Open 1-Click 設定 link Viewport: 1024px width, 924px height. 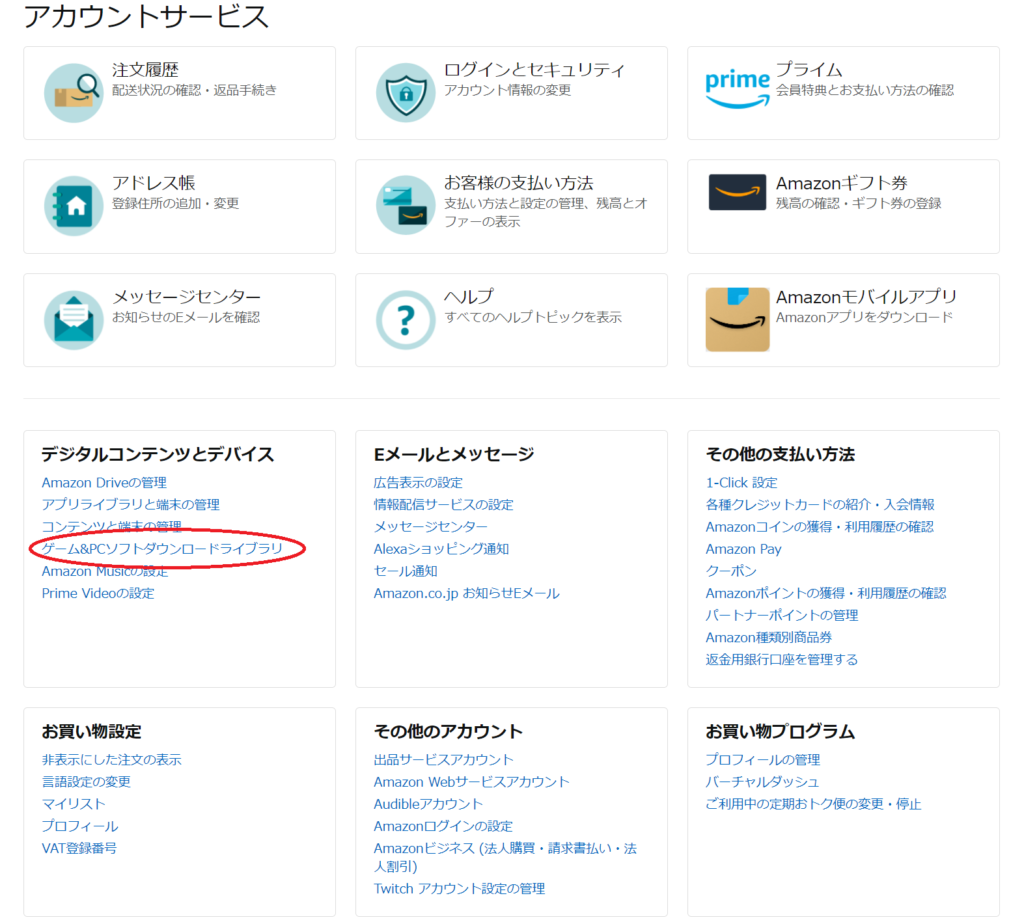[741, 483]
